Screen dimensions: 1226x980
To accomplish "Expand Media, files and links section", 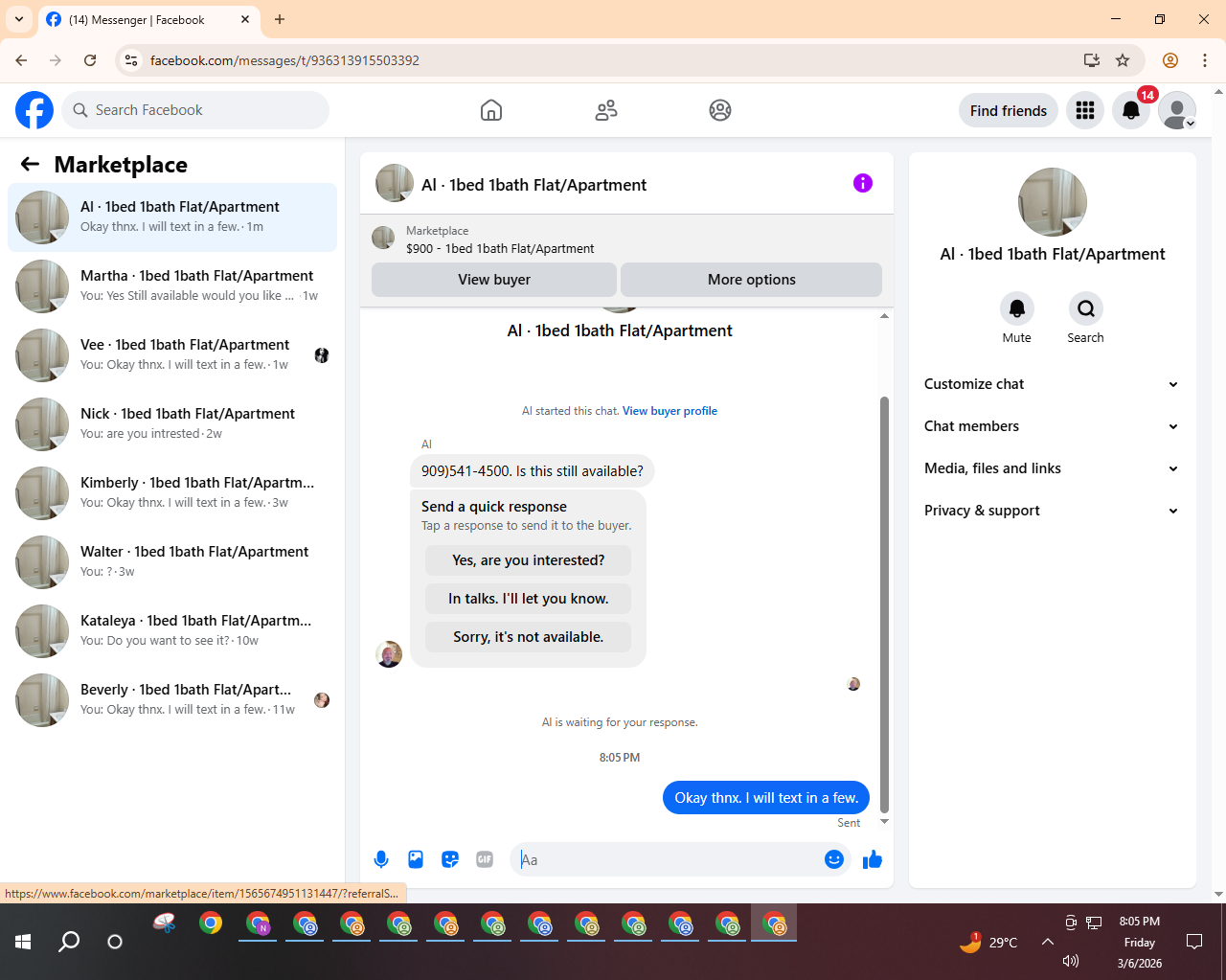I will coord(1052,468).
